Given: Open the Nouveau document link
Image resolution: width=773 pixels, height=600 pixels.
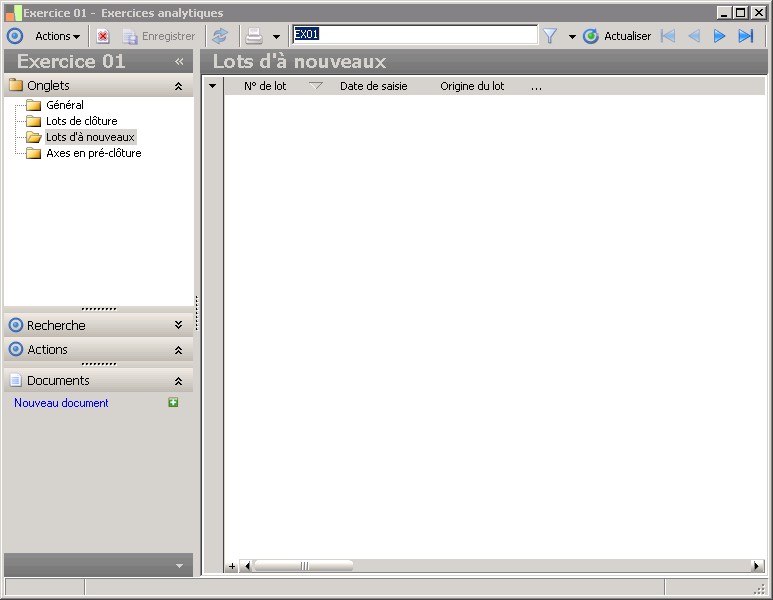Looking at the screenshot, I should 61,403.
